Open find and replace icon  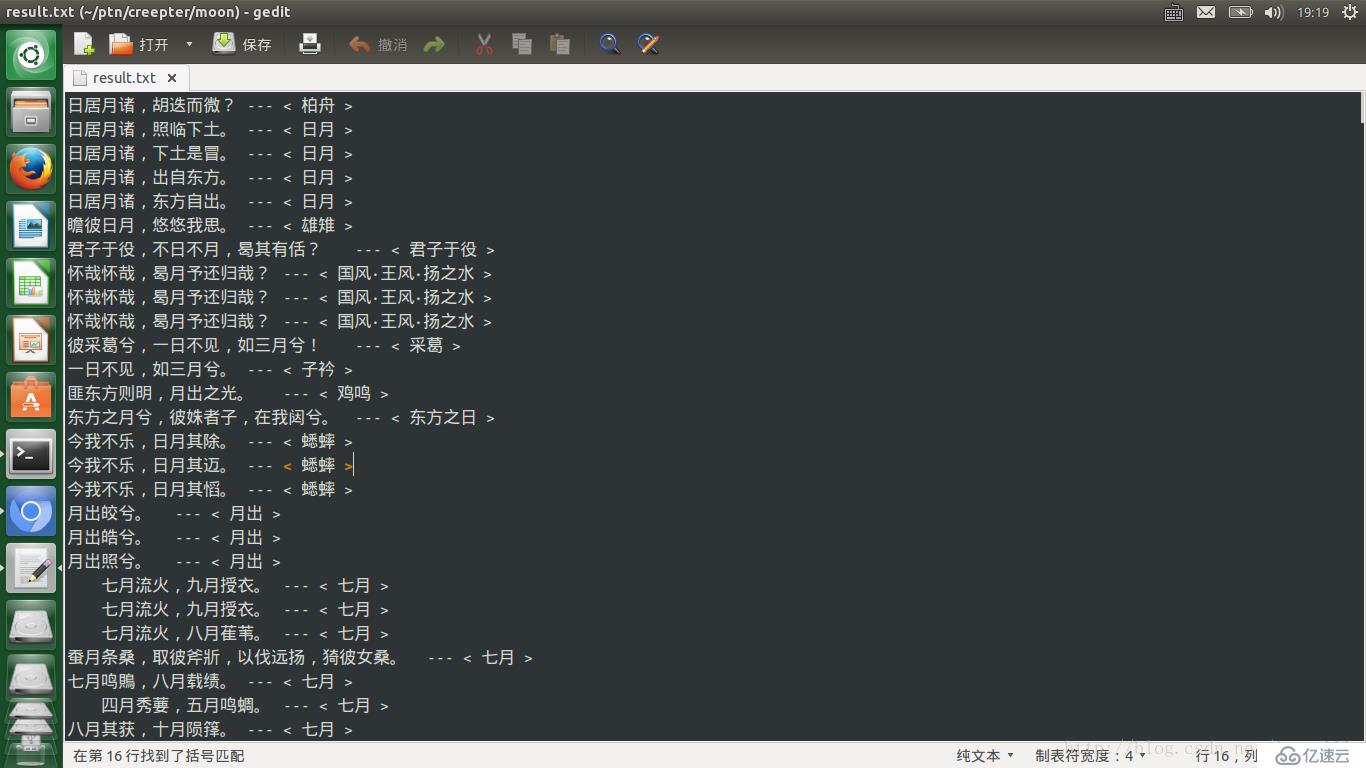[x=648, y=44]
